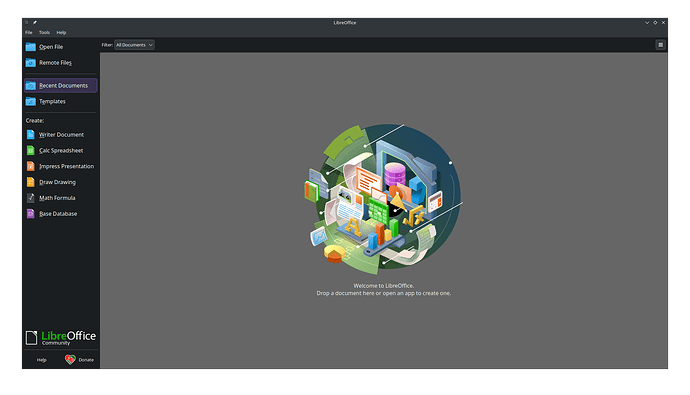
Task: Open the Help menu in the menu bar
Action: 61,33
